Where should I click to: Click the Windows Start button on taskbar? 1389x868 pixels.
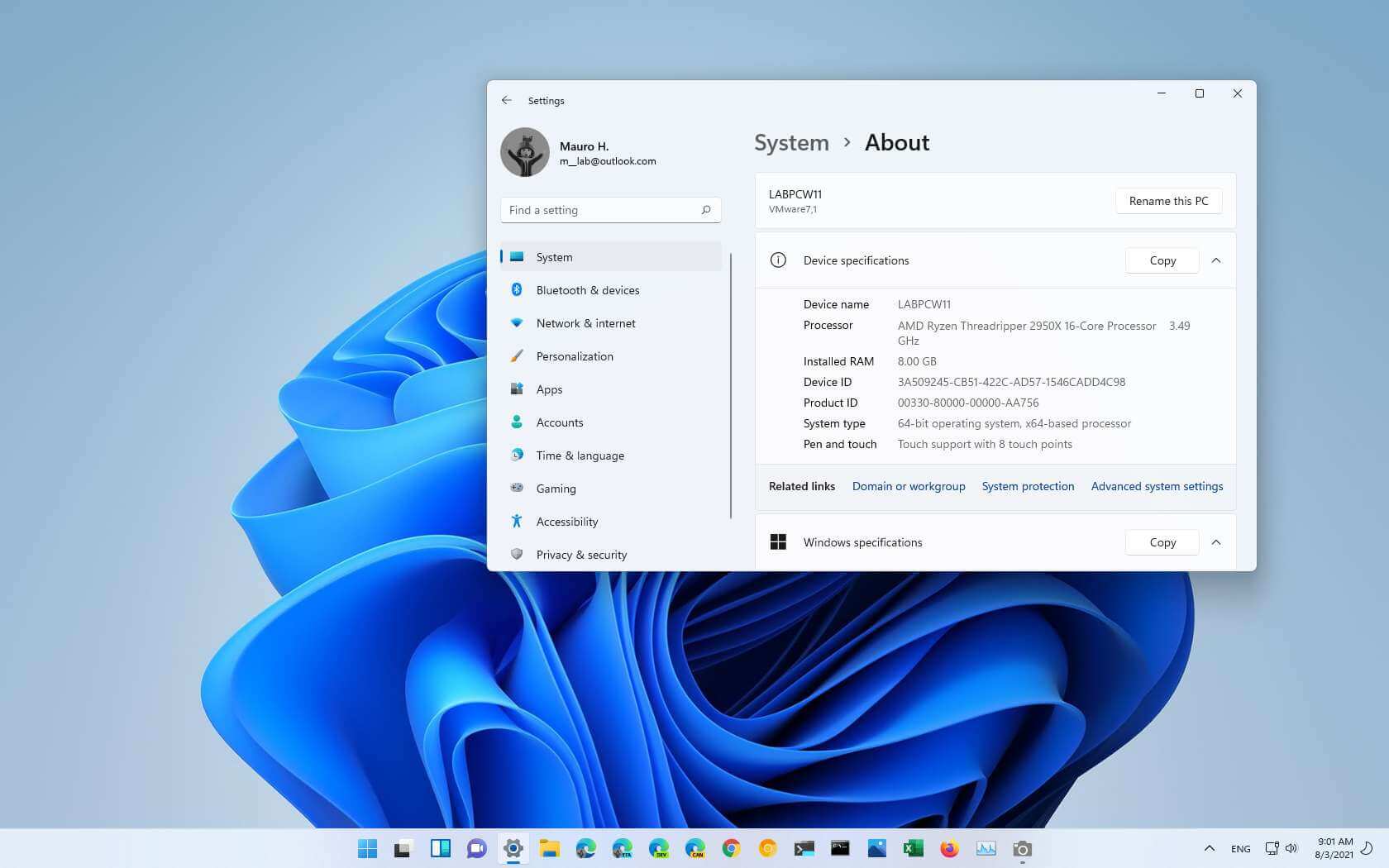click(x=367, y=848)
